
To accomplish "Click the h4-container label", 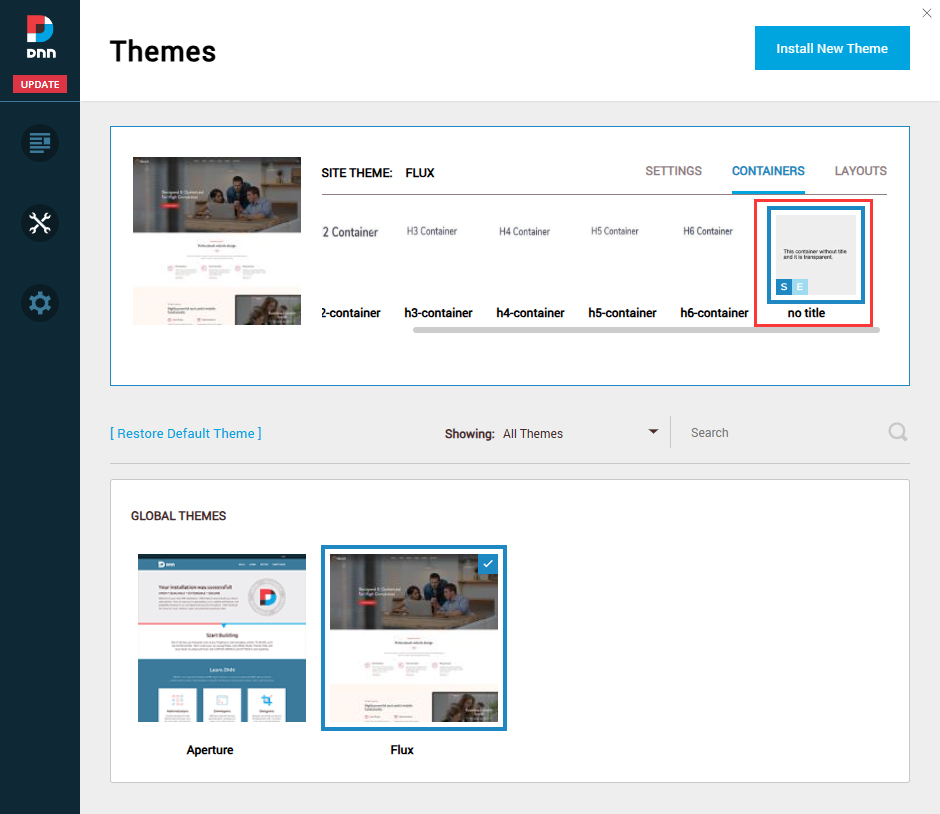I will pos(531,313).
